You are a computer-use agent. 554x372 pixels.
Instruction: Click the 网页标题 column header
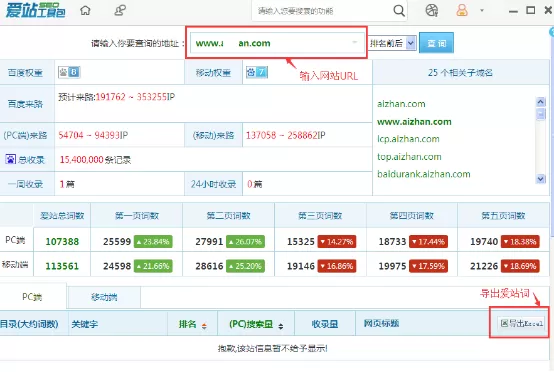click(x=381, y=323)
